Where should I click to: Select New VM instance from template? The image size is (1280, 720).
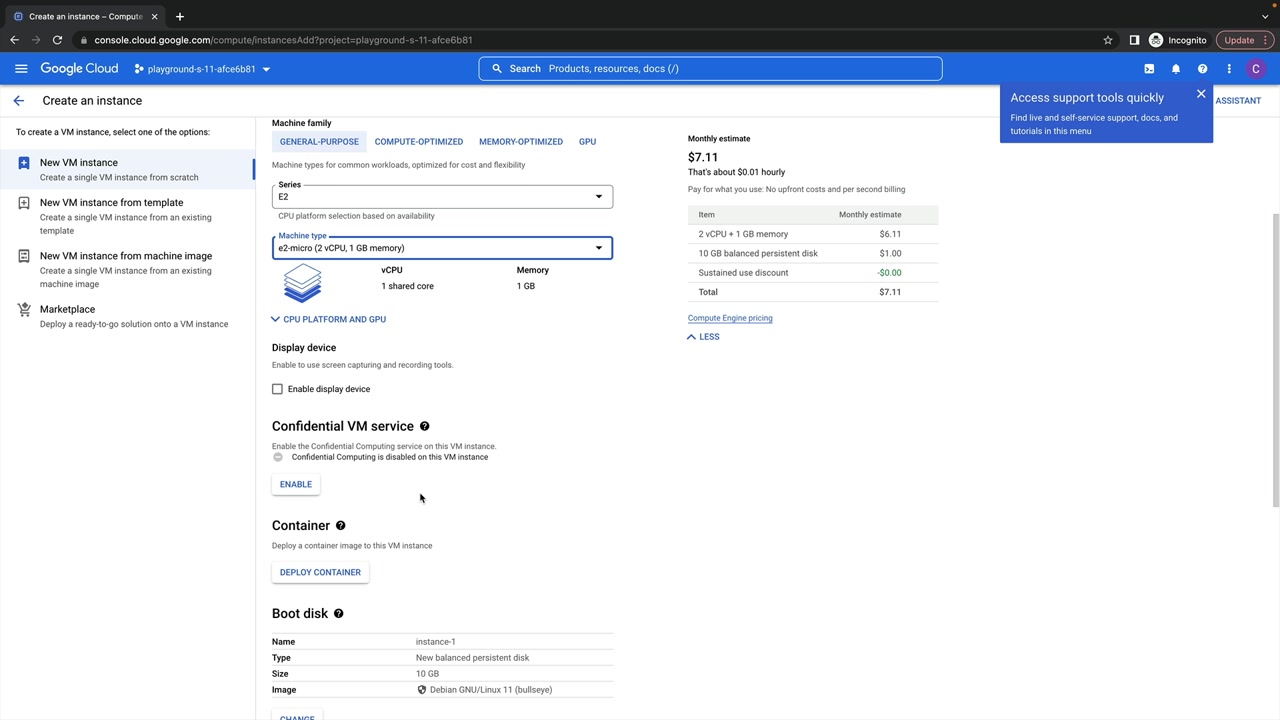128,216
